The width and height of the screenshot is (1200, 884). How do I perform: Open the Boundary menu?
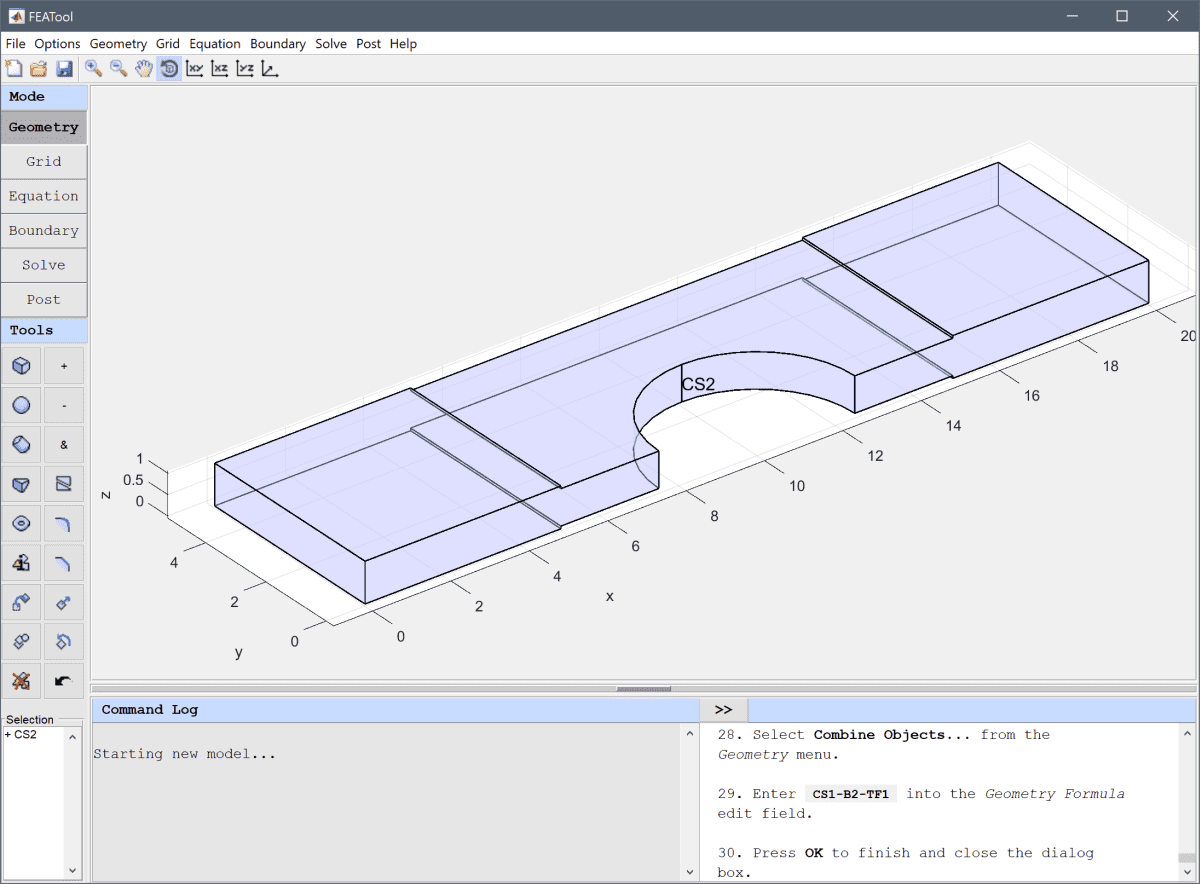[278, 44]
